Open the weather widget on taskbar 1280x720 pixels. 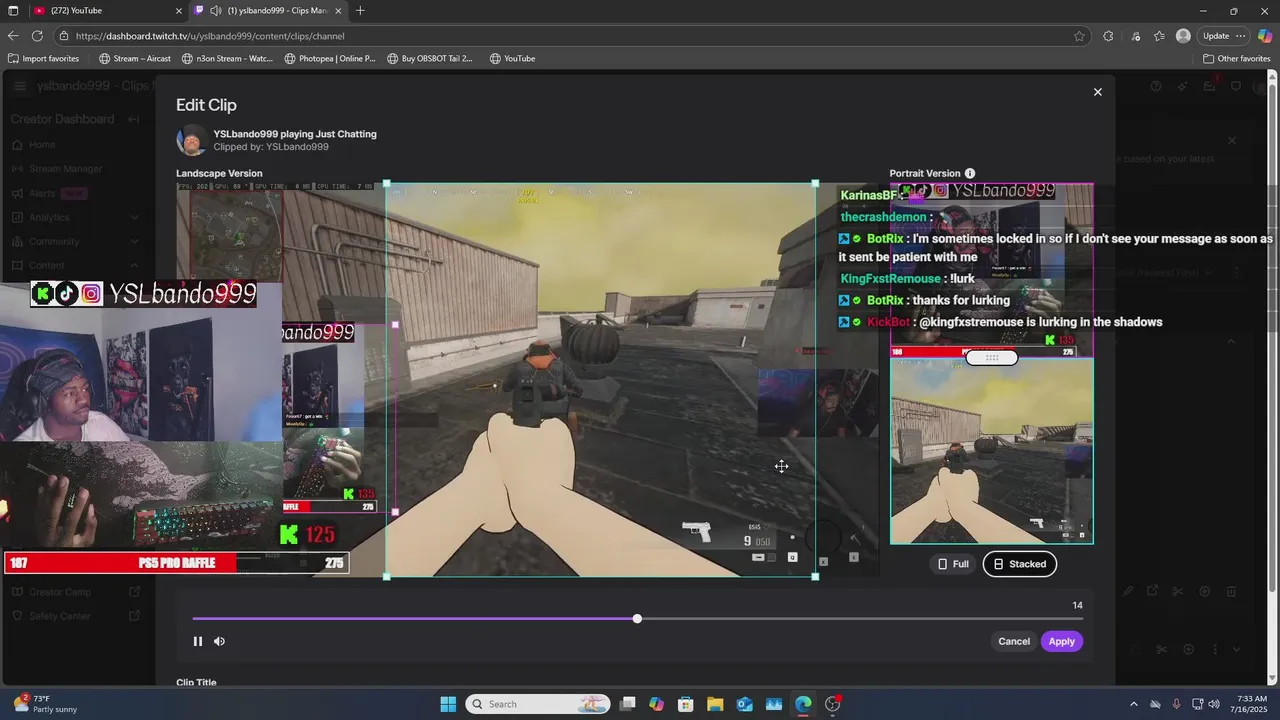[x=45, y=704]
